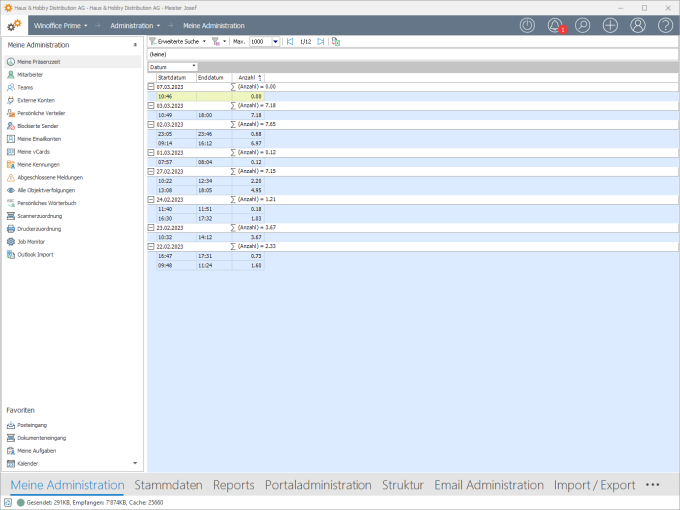This screenshot has width=680, height=510.
Task: Switch to the Stammdaten tab
Action: point(168,485)
